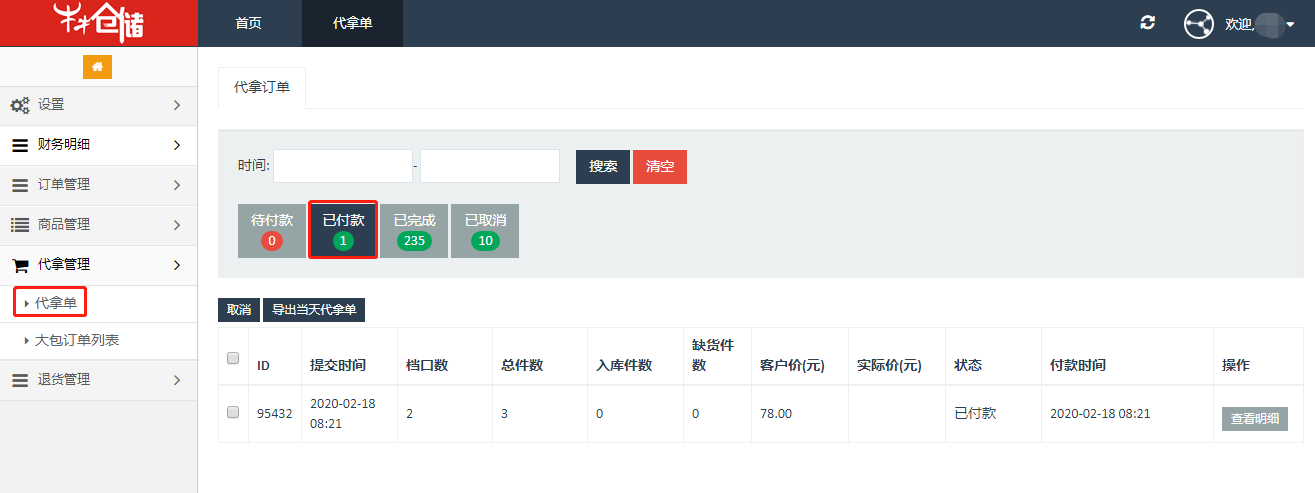The image size is (1315, 493).
Task: Select the 代拿订单 content tab
Action: click(x=262, y=88)
